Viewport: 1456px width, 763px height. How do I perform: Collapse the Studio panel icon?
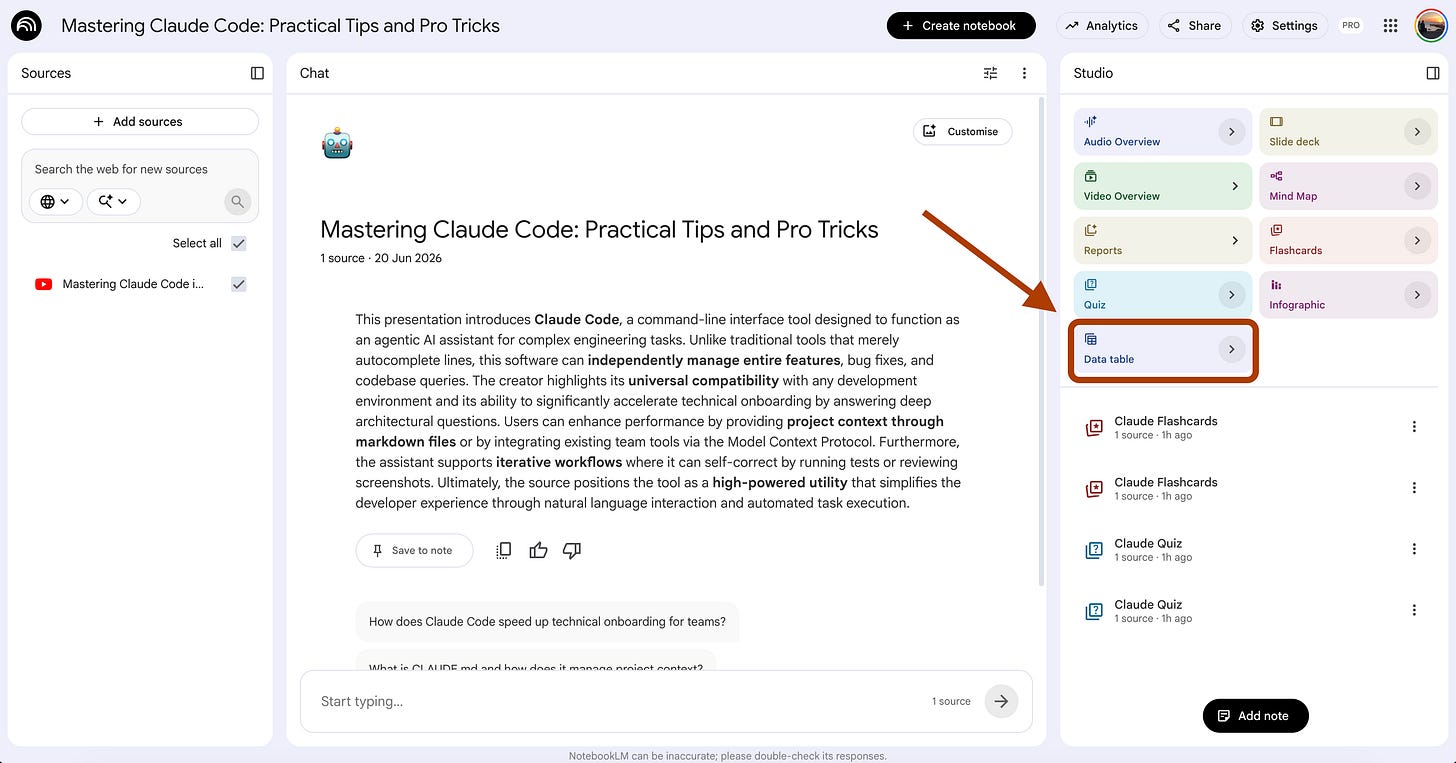click(1432, 73)
